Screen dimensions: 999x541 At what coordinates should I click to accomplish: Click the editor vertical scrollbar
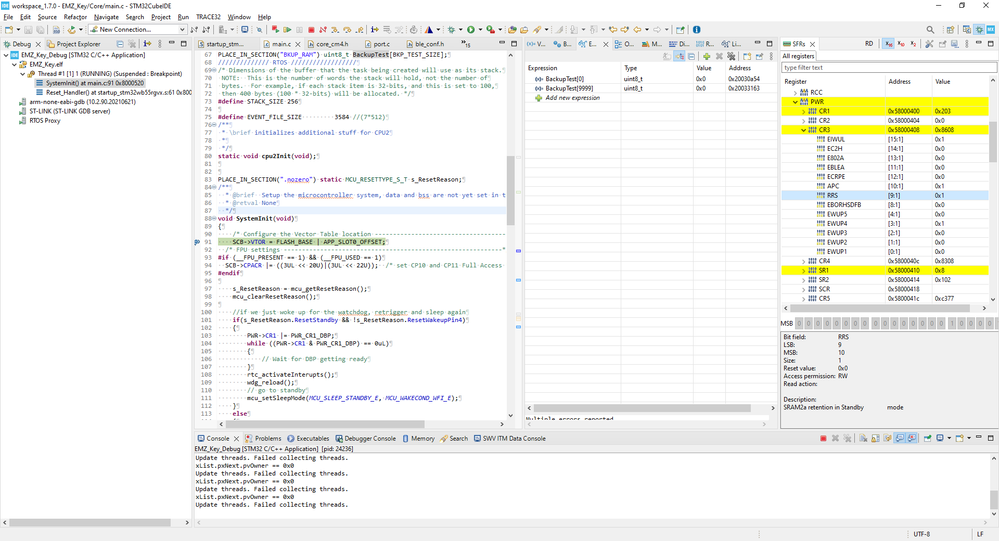510,191
